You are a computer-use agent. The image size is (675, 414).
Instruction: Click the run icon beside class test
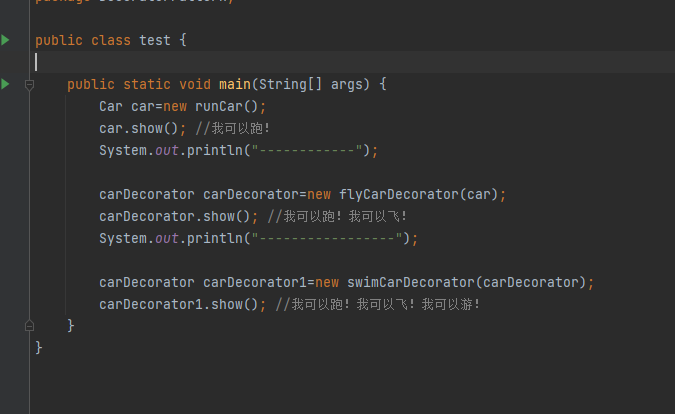(x=6, y=40)
